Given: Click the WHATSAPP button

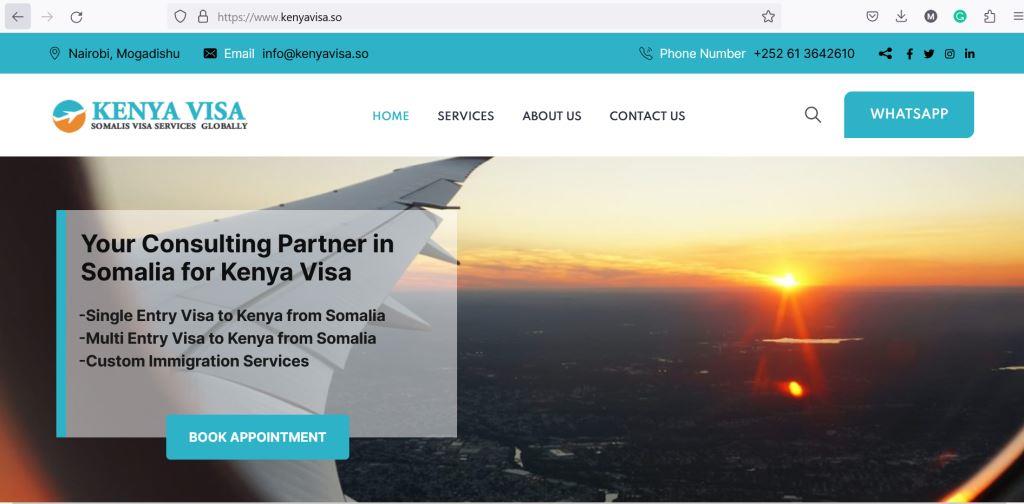Looking at the screenshot, I should (908, 114).
